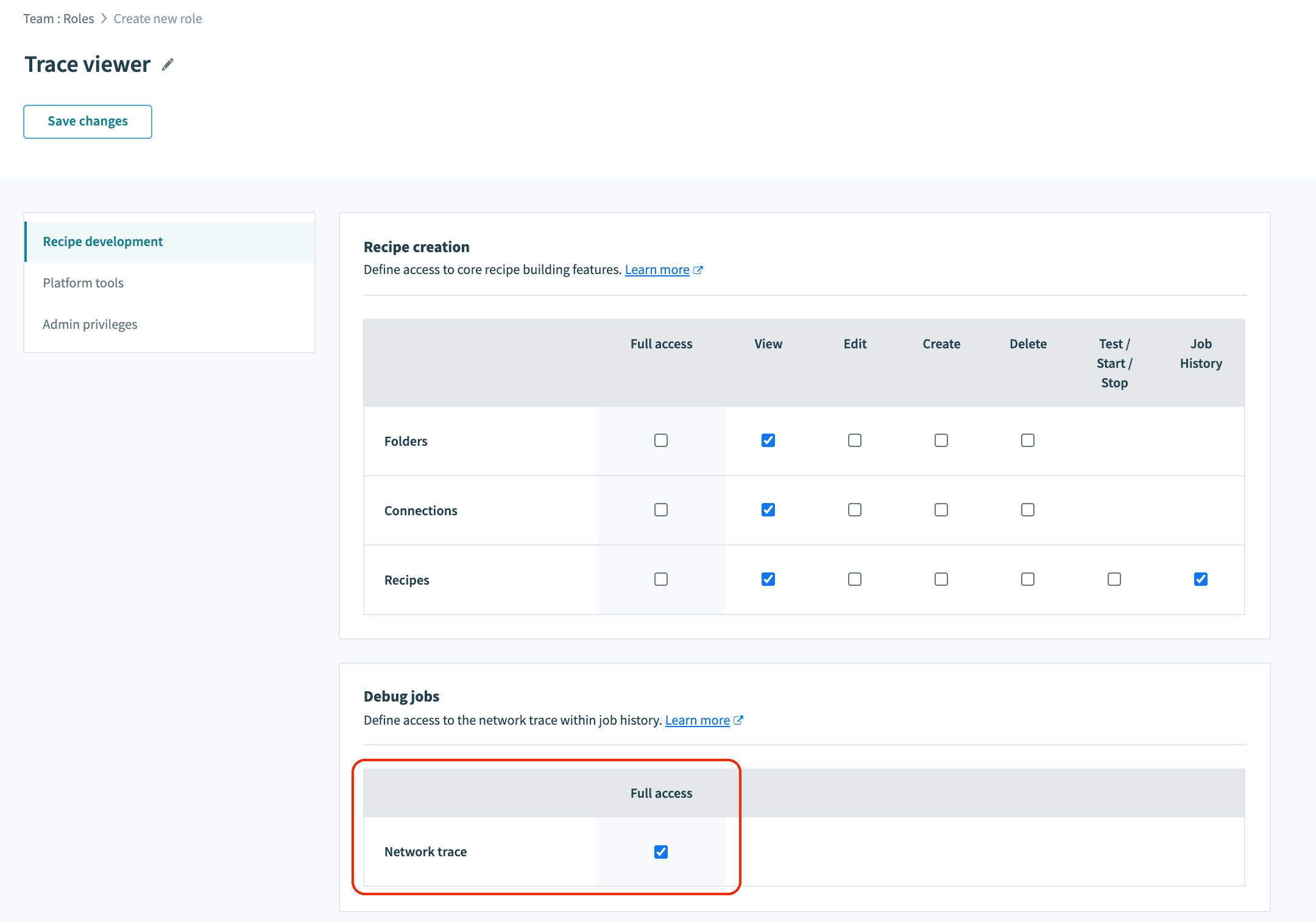Uncheck Full access for Network trace
Image resolution: width=1316 pixels, height=922 pixels.
coord(661,852)
